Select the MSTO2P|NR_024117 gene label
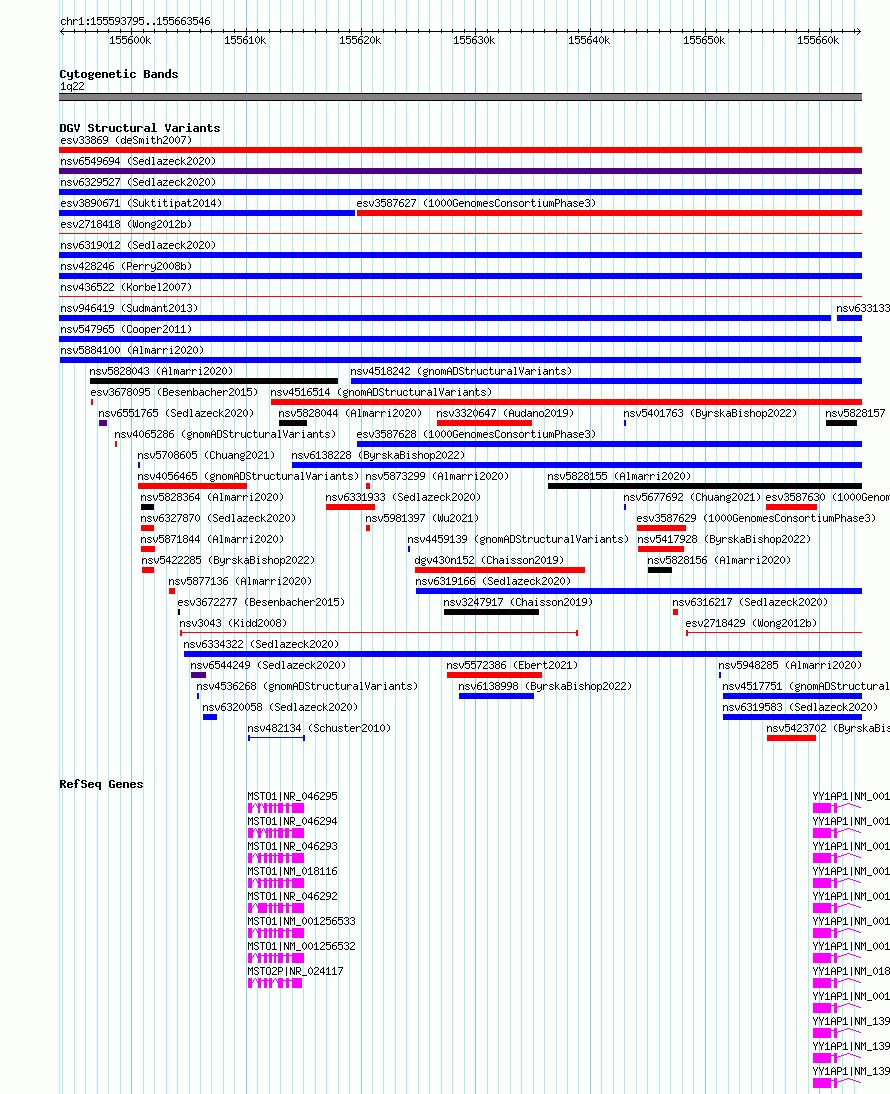 pyautogui.click(x=296, y=971)
